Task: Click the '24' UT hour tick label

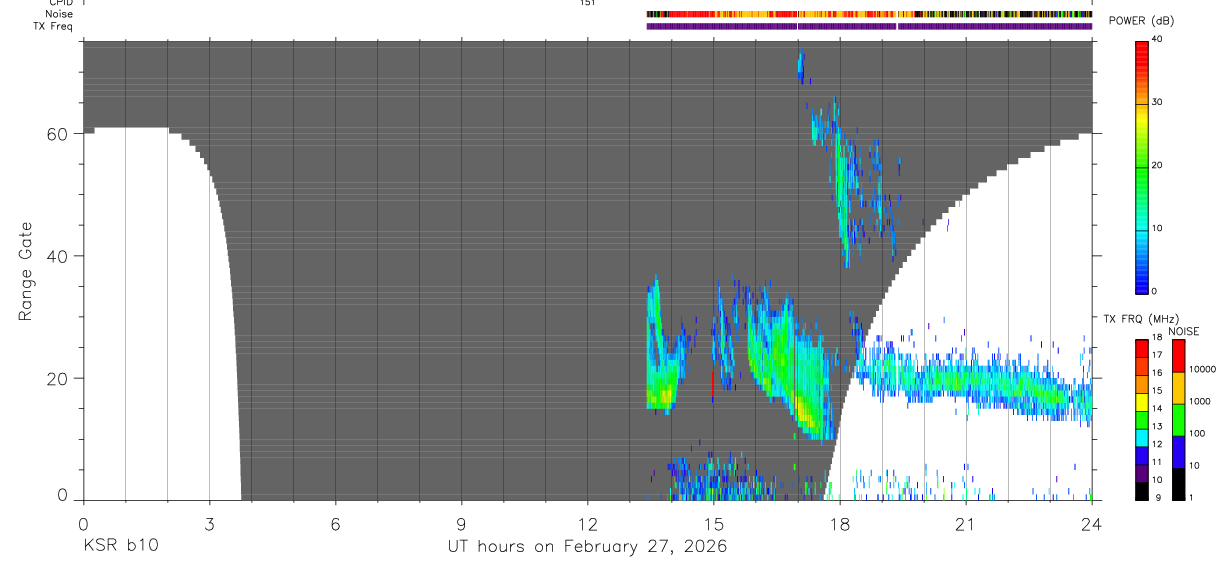Action: [1091, 523]
